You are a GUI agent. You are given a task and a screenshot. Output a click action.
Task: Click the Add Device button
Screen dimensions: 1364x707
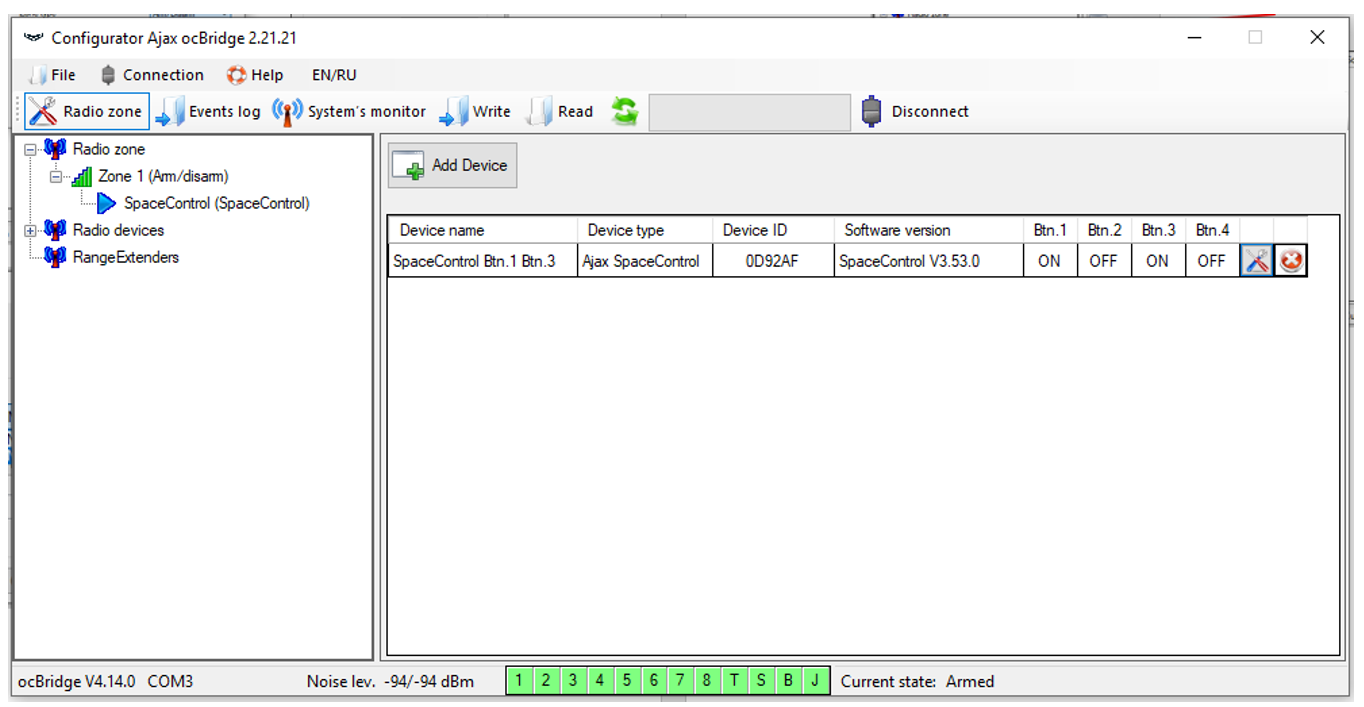click(x=452, y=165)
